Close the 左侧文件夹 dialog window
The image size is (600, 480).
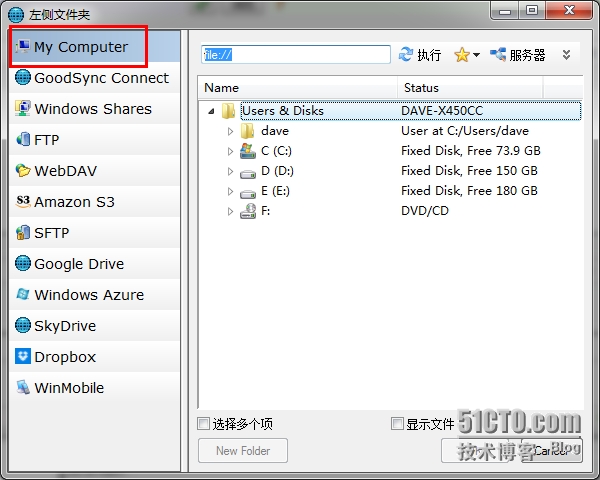pos(569,10)
